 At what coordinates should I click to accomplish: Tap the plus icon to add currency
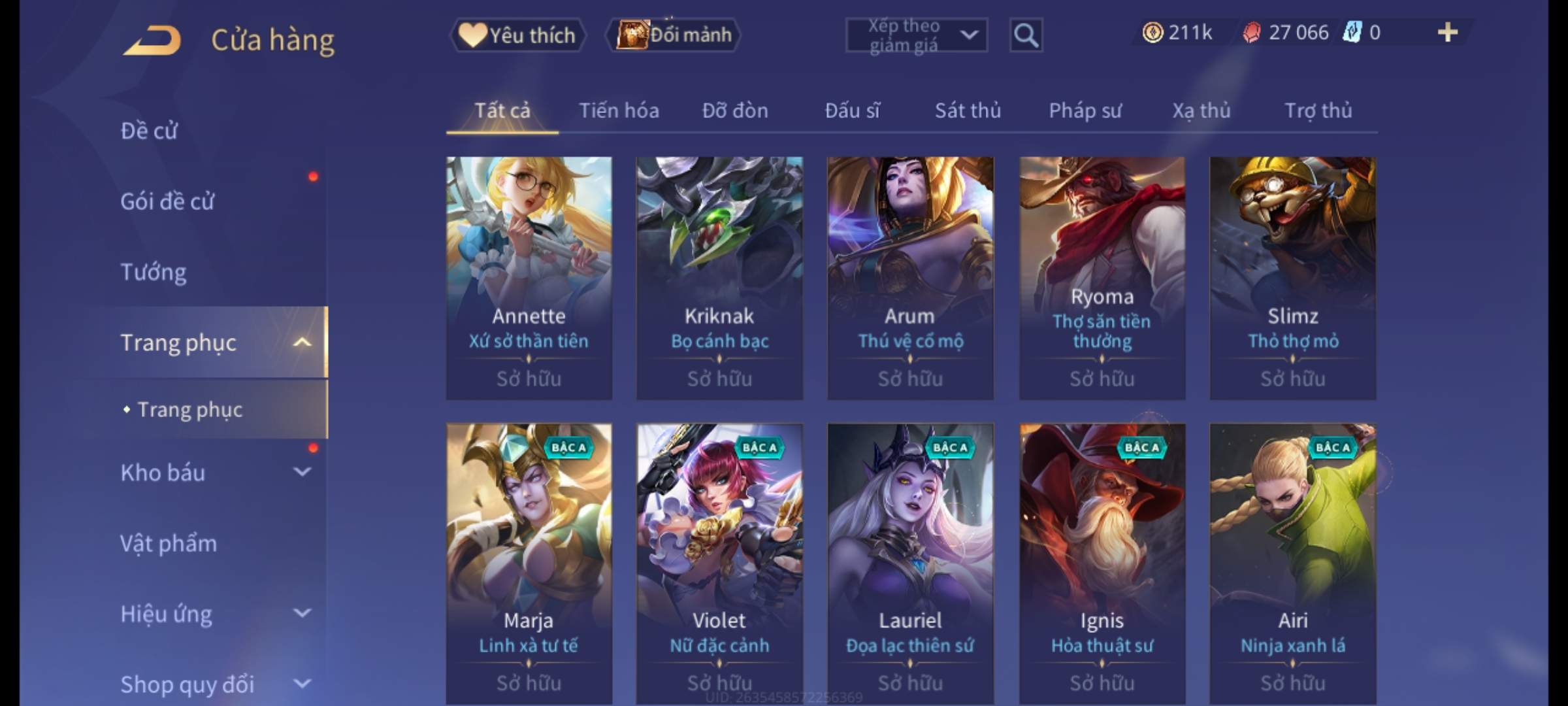pyautogui.click(x=1448, y=33)
